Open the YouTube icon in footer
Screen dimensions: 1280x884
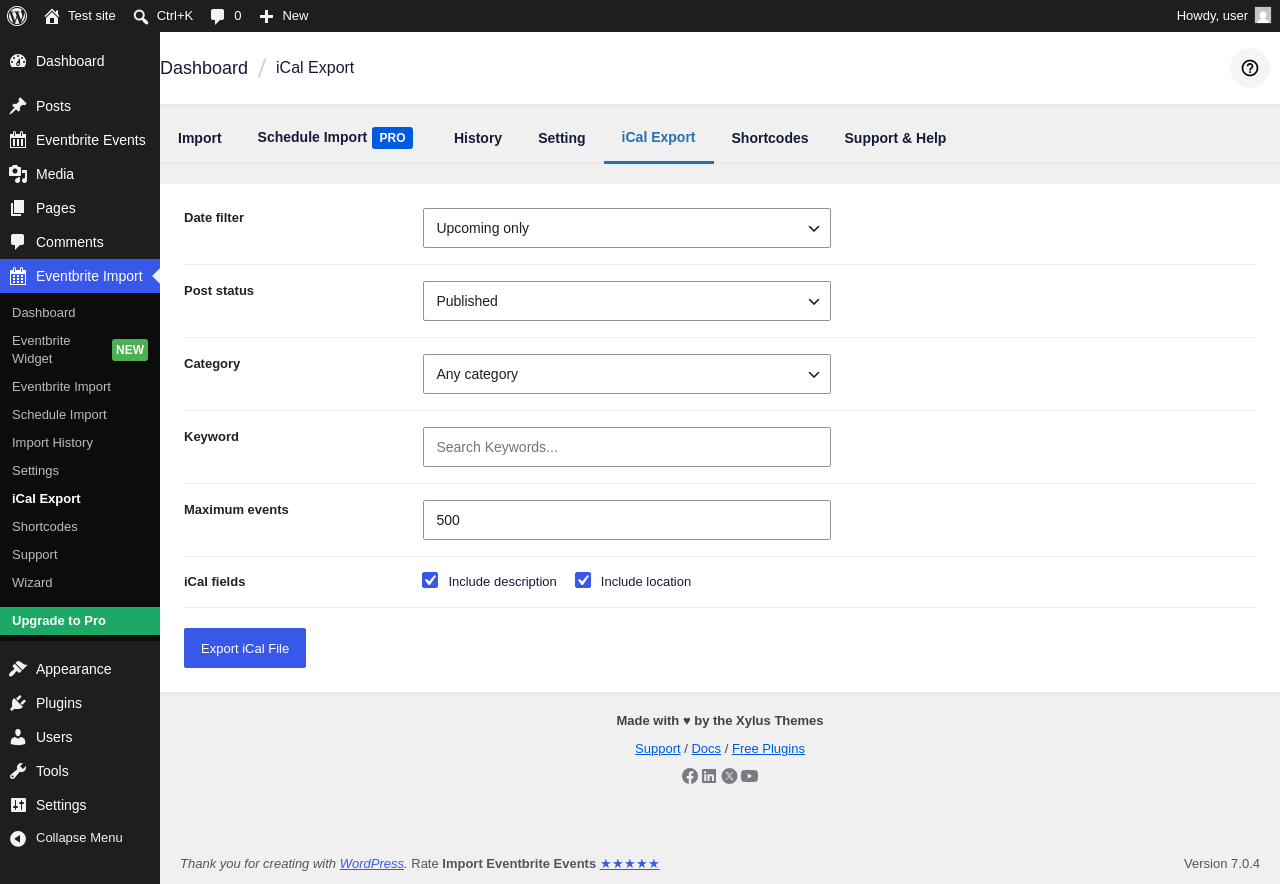point(750,776)
